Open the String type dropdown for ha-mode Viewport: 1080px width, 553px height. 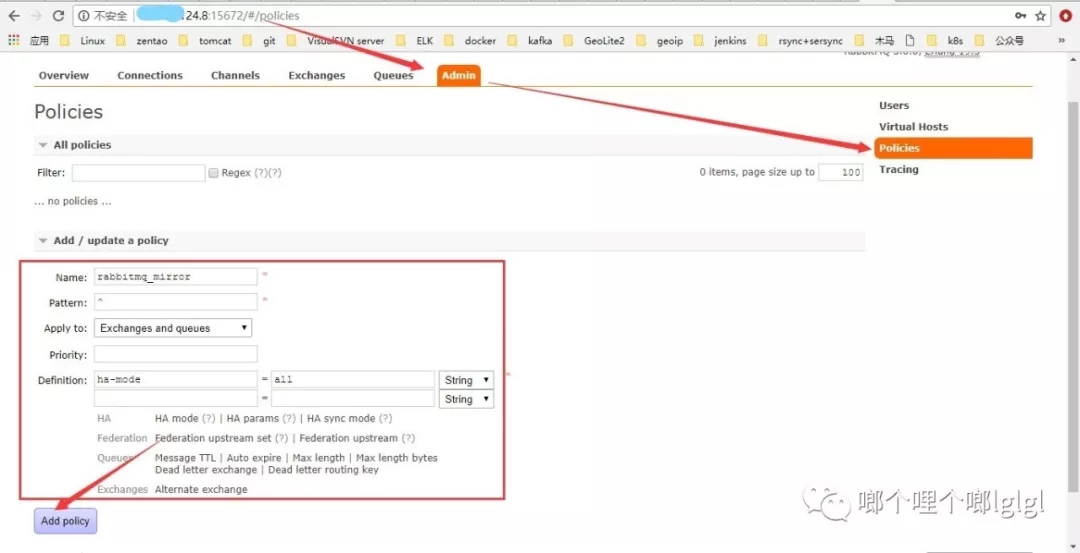[x=466, y=380]
